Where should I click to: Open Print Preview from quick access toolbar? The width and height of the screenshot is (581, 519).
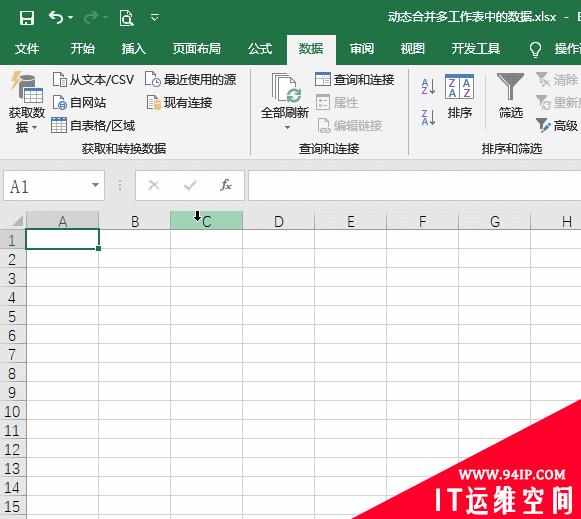[126, 18]
